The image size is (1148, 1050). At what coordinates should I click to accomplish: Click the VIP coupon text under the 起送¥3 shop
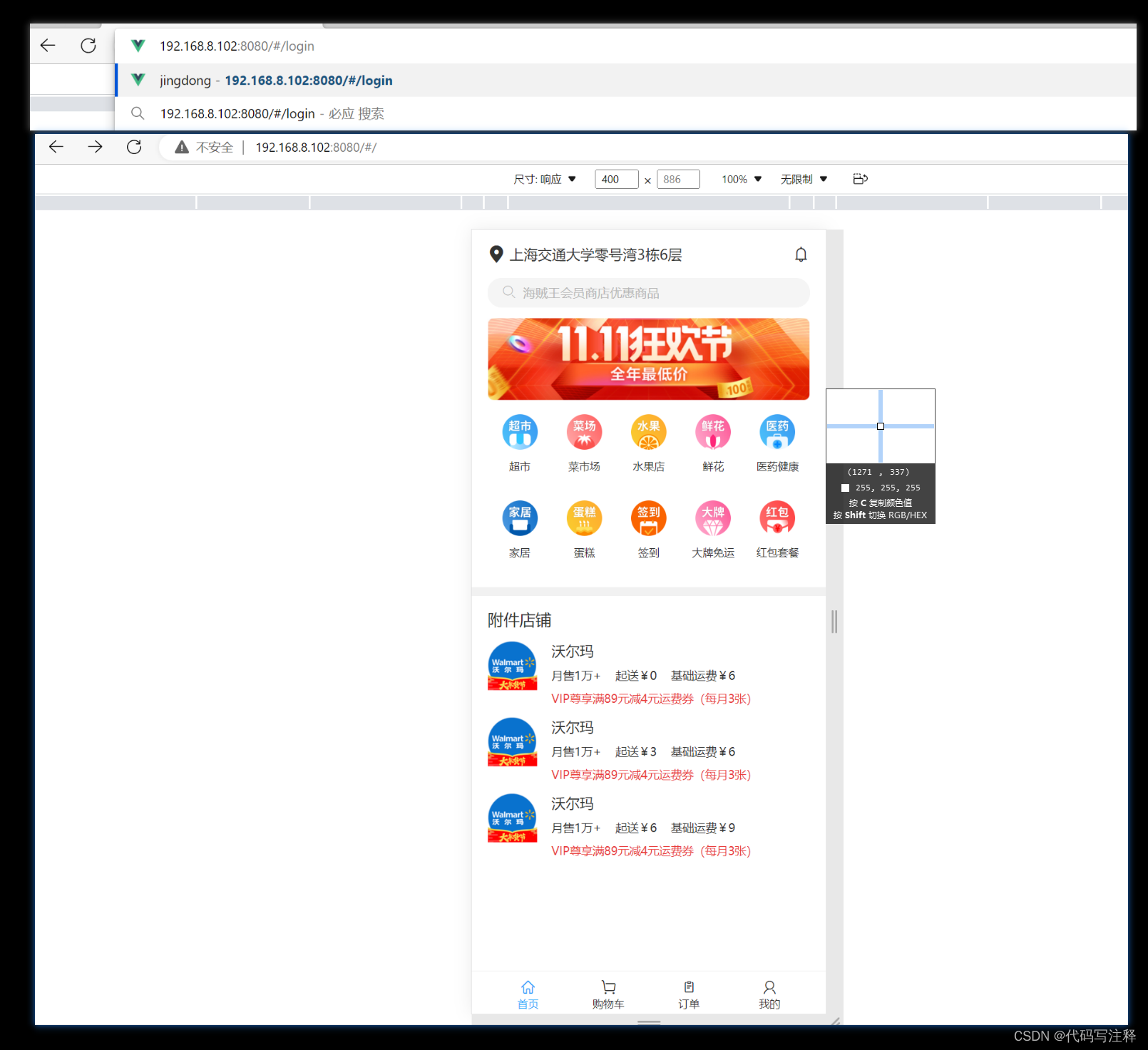click(x=651, y=775)
